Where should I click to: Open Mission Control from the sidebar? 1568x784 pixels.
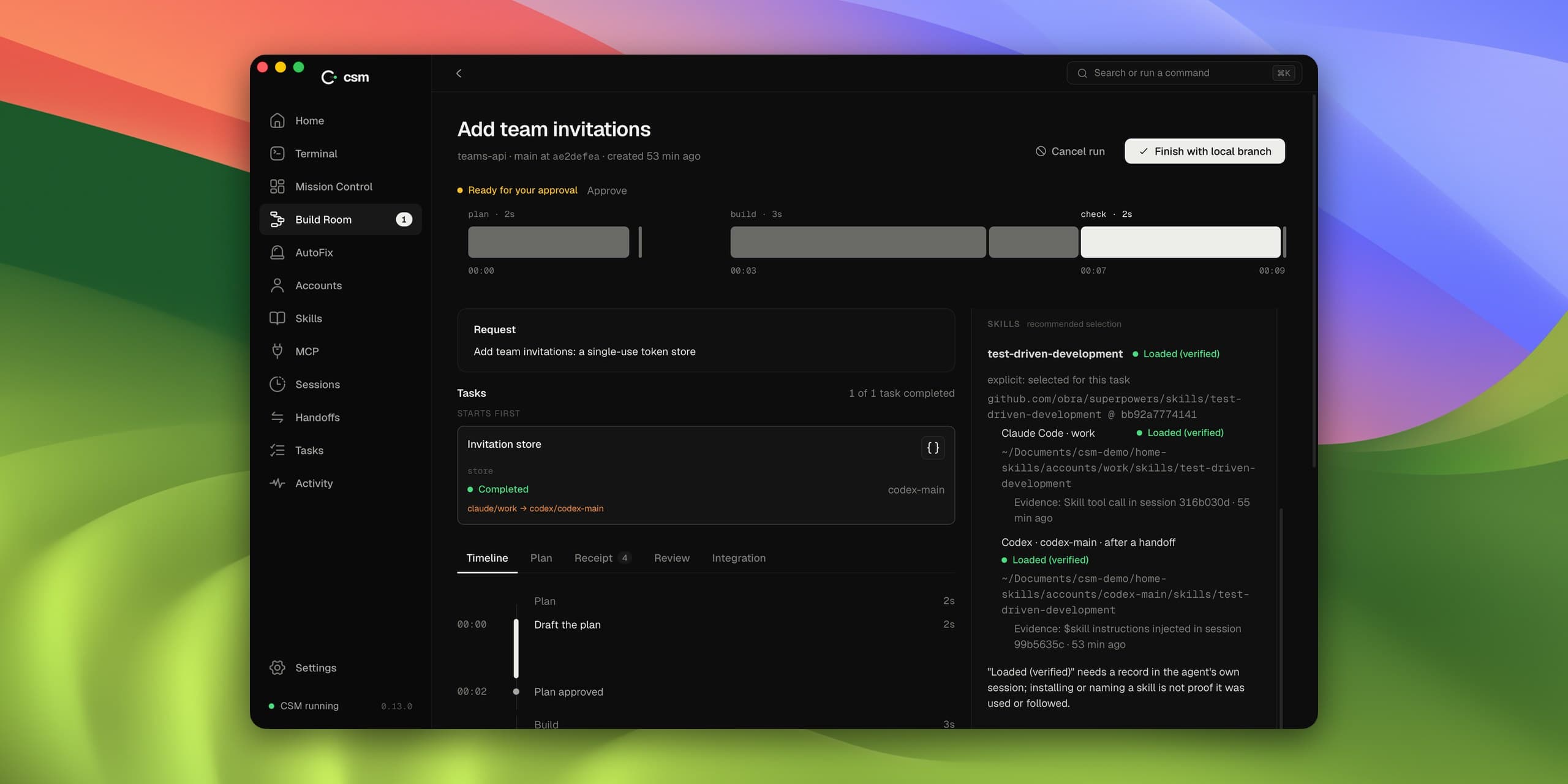point(341,187)
